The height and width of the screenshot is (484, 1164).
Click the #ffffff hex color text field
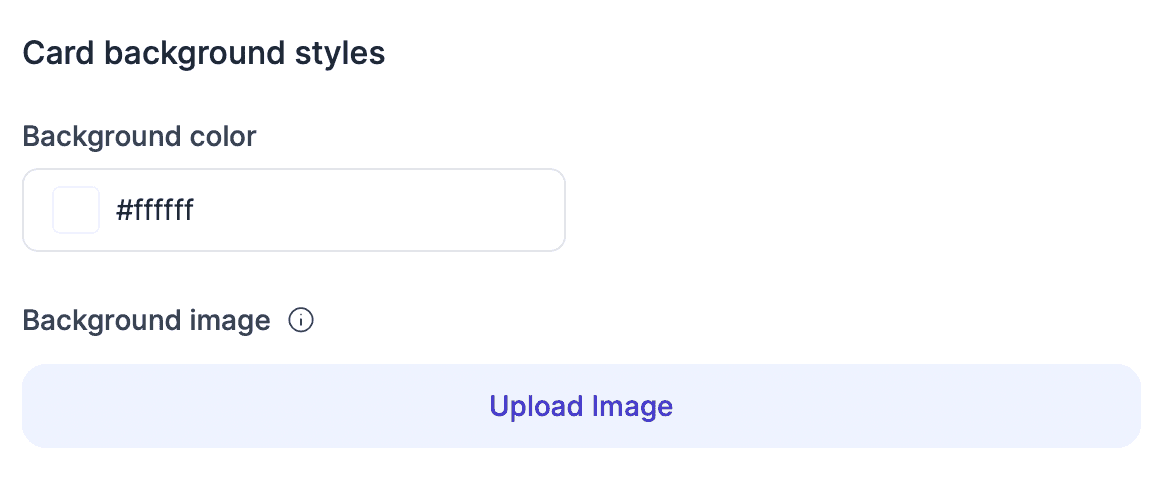coord(155,210)
